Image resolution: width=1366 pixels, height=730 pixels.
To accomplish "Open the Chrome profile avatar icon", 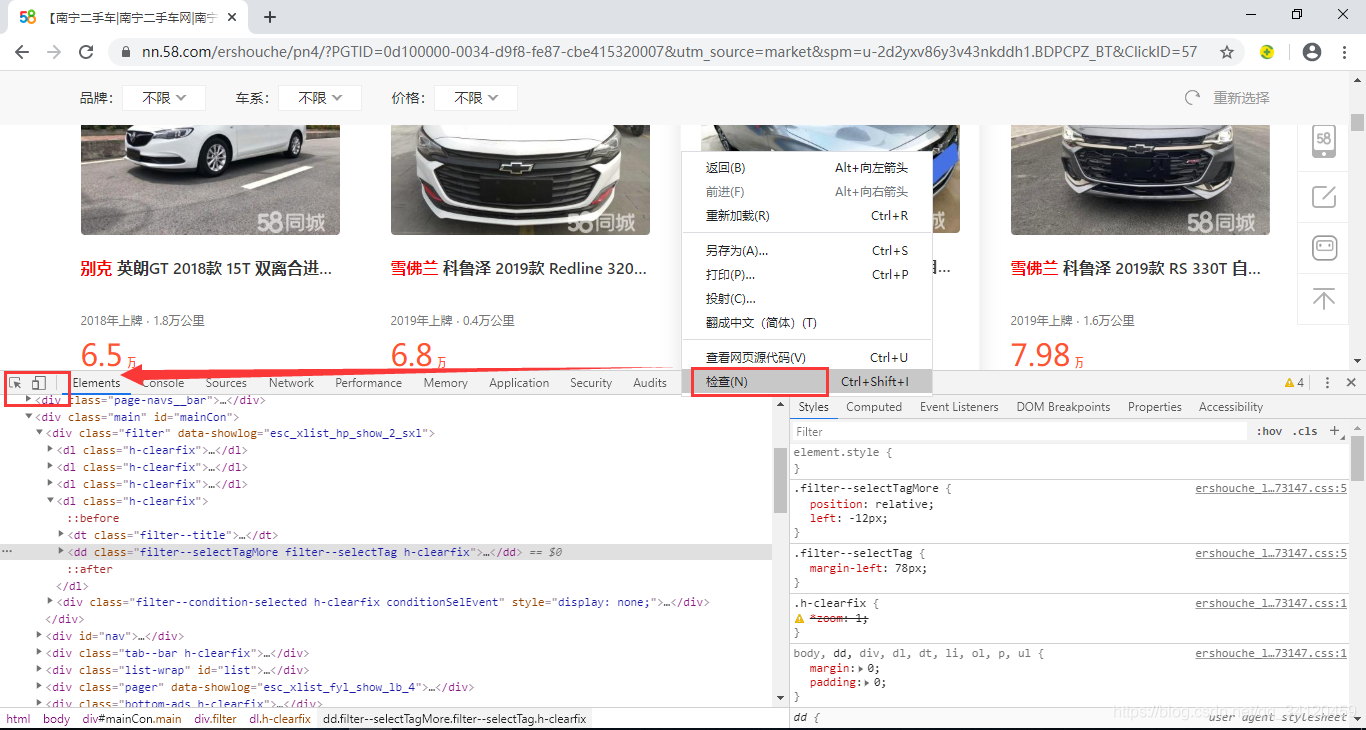I will tap(1312, 52).
